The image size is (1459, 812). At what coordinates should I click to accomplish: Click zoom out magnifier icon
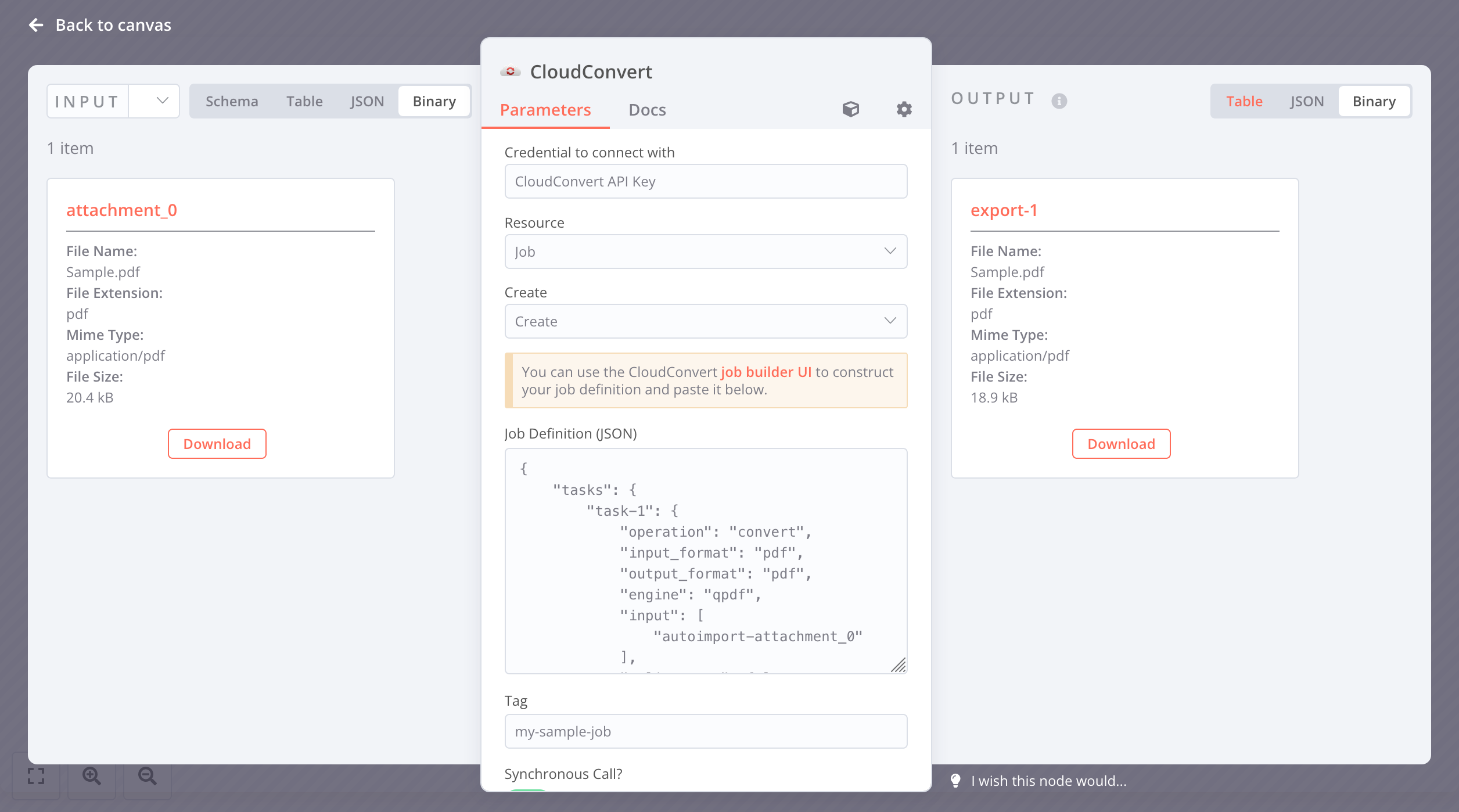148,776
